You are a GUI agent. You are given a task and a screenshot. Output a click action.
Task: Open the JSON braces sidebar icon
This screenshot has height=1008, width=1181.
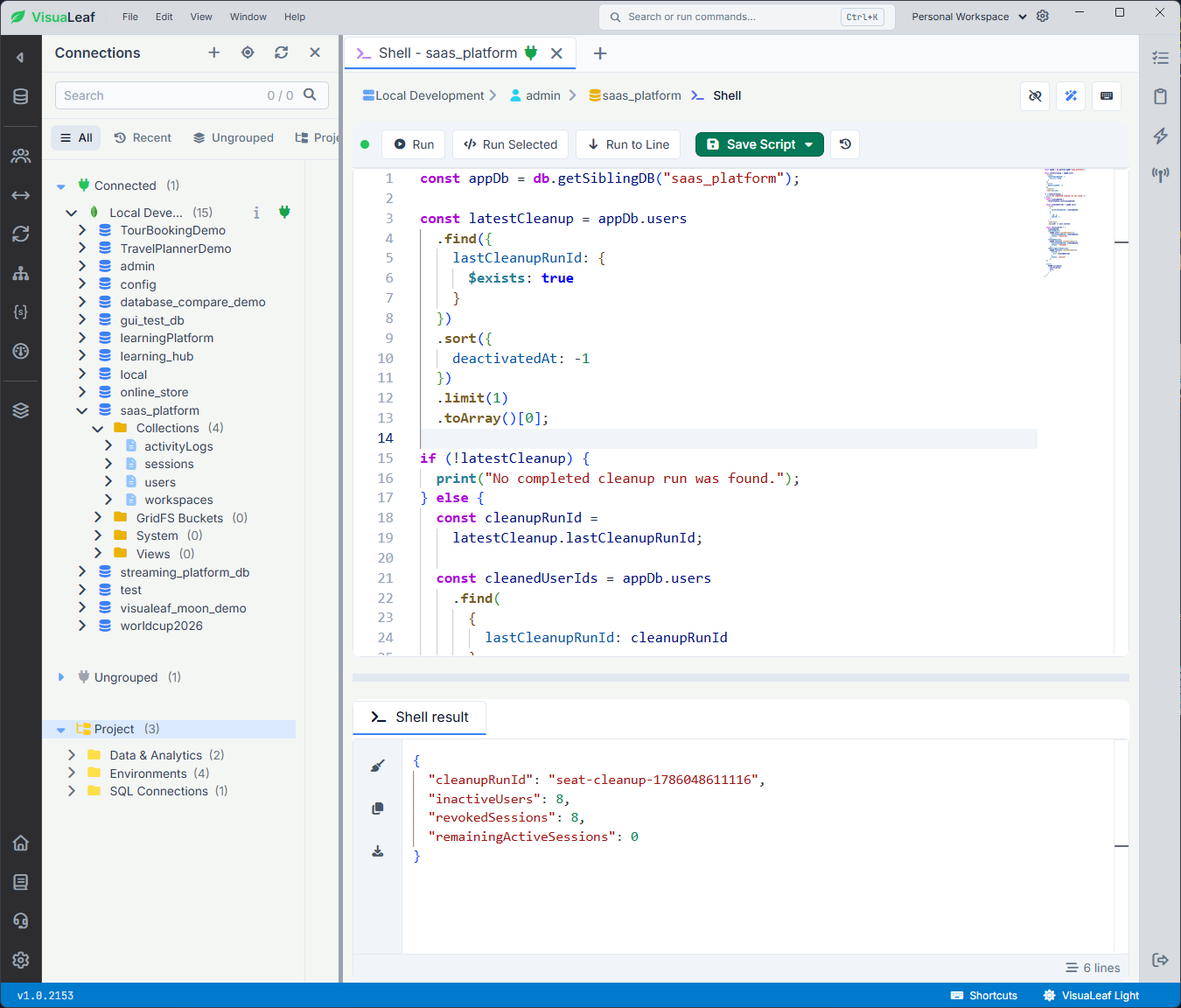20,311
